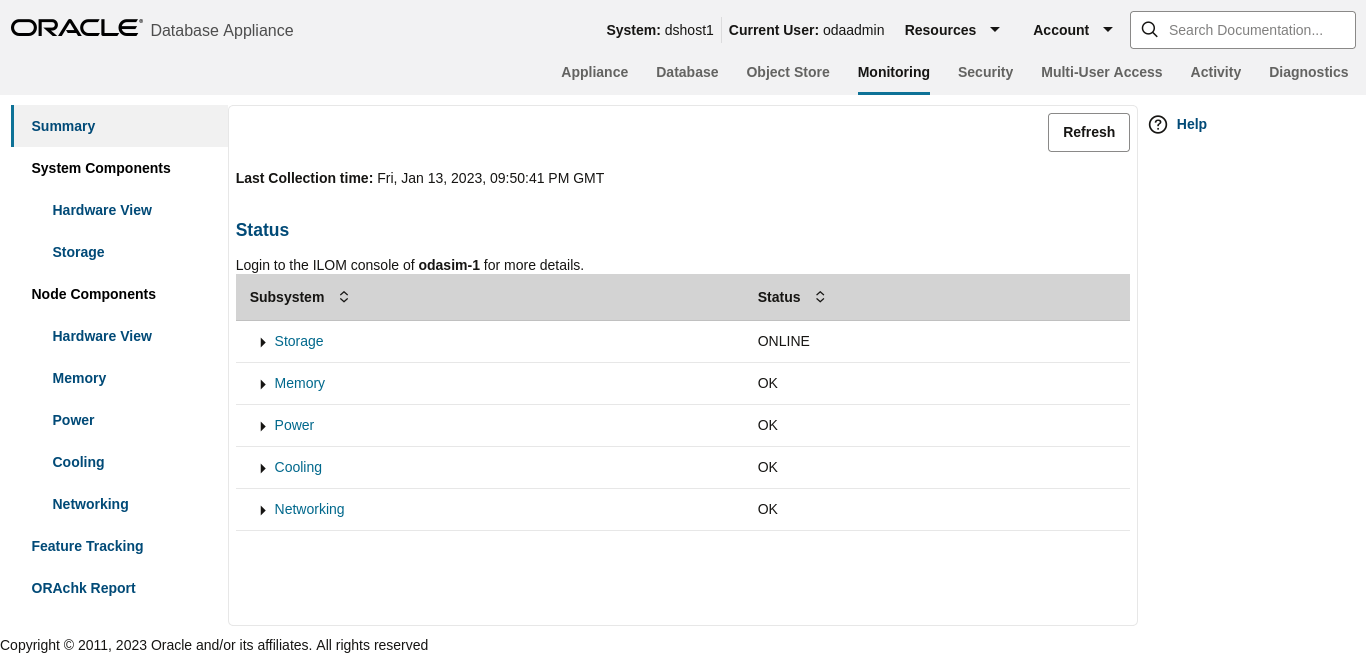Select Summary in the left navigation
1366x654 pixels.
63,126
